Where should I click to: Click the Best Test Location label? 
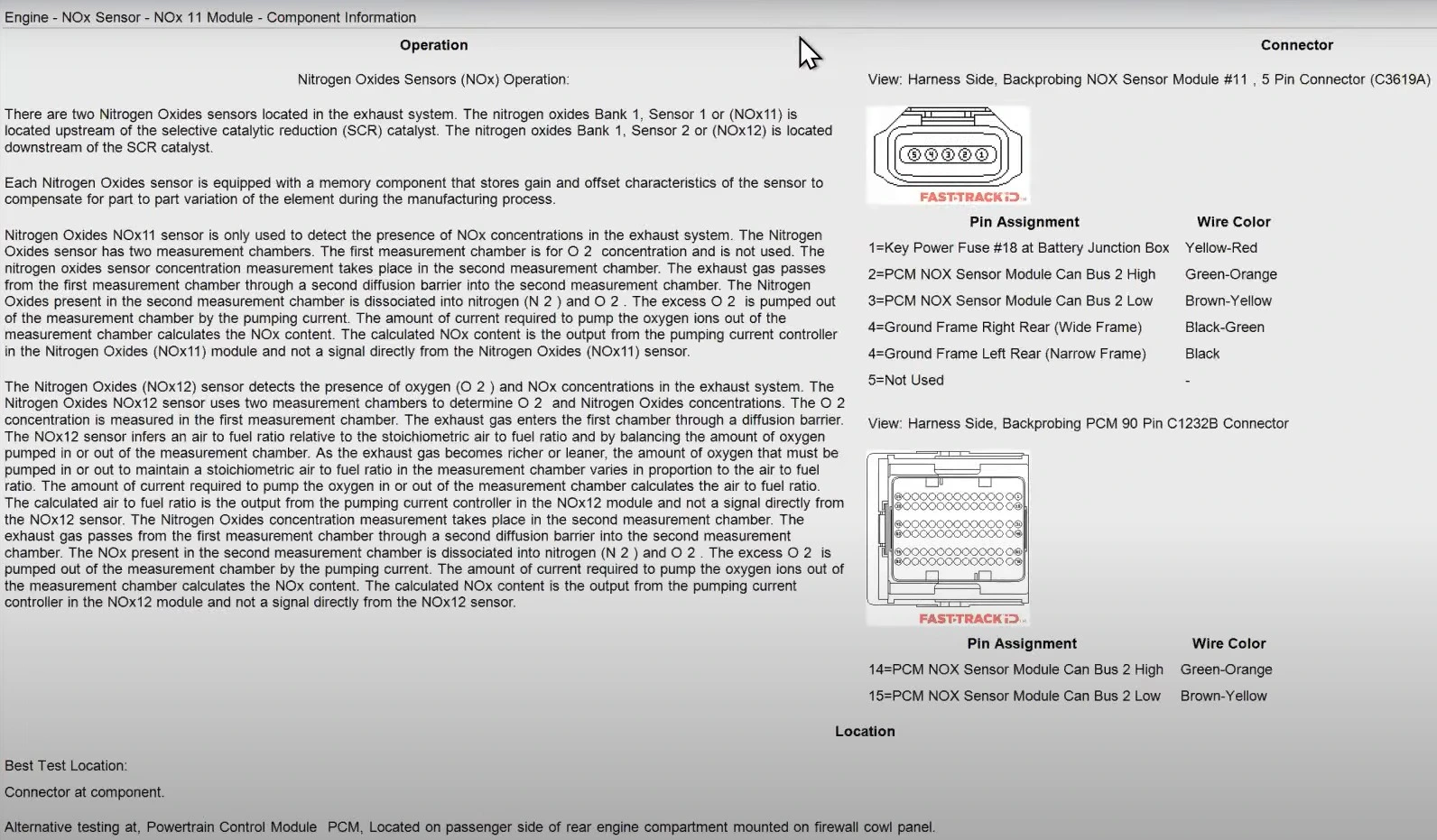pyautogui.click(x=66, y=766)
